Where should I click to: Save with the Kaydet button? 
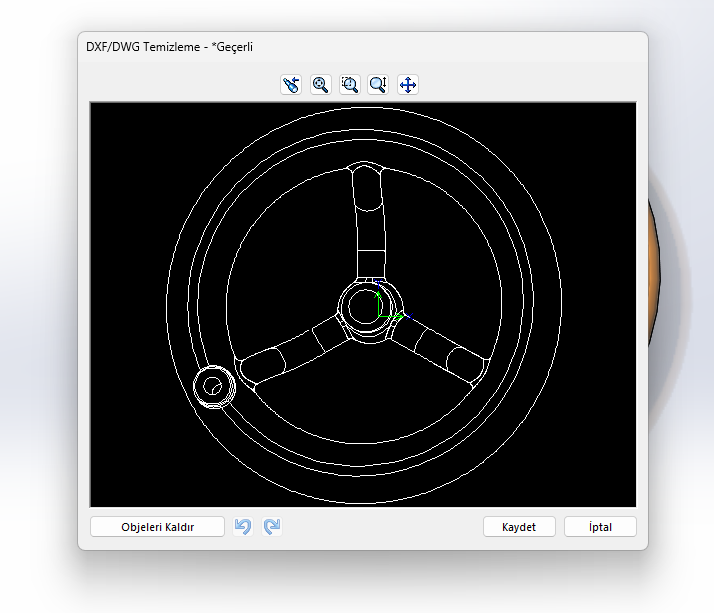click(519, 527)
